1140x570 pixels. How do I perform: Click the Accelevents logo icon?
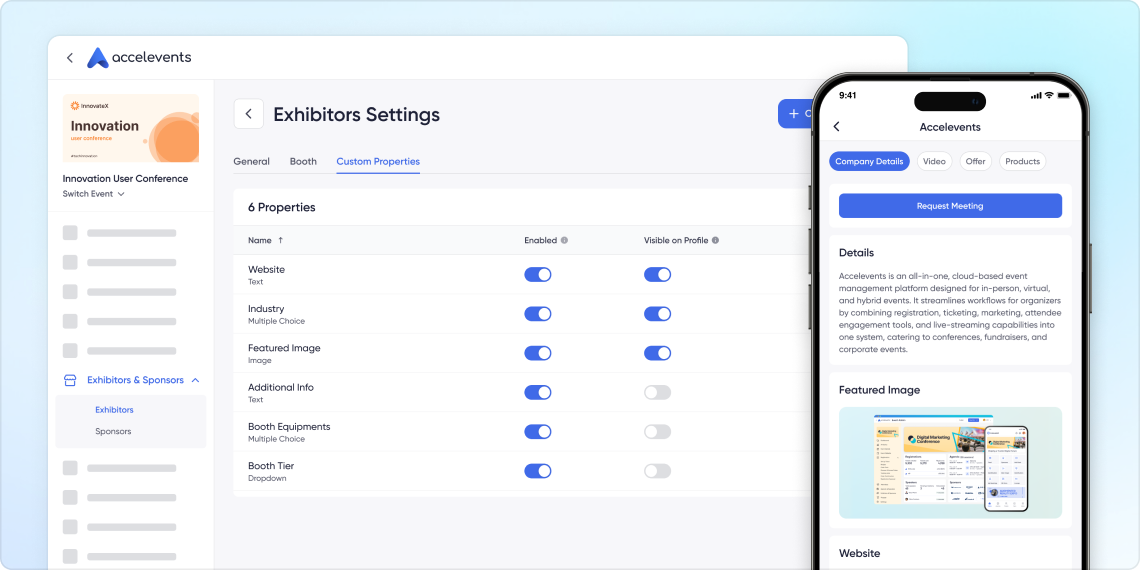point(97,57)
